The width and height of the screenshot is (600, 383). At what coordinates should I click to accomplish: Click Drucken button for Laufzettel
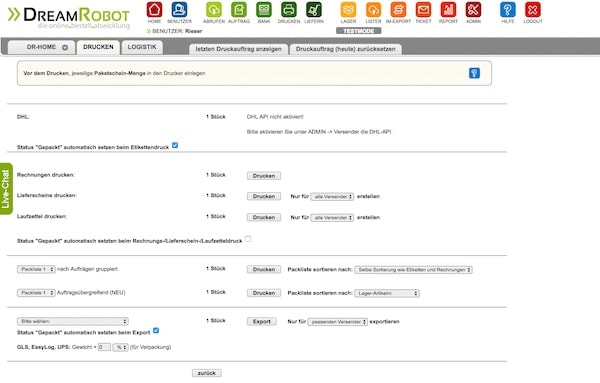click(x=264, y=217)
